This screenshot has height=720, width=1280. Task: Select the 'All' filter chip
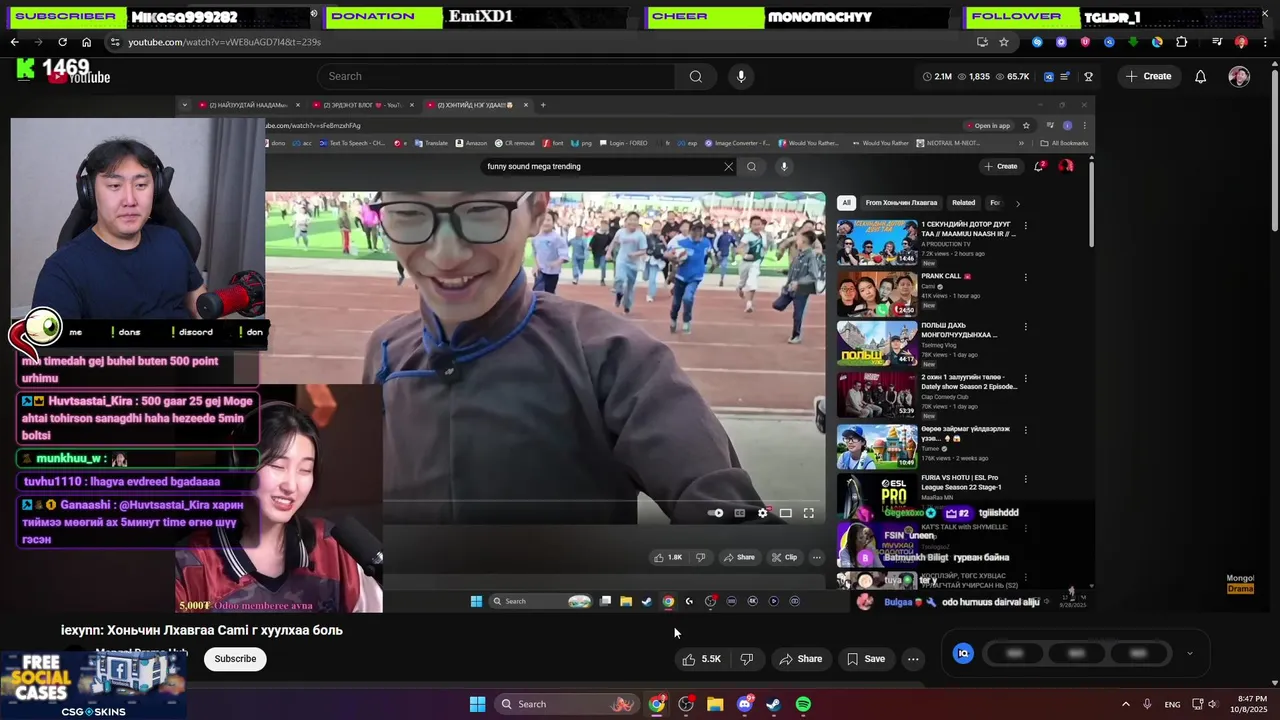846,203
